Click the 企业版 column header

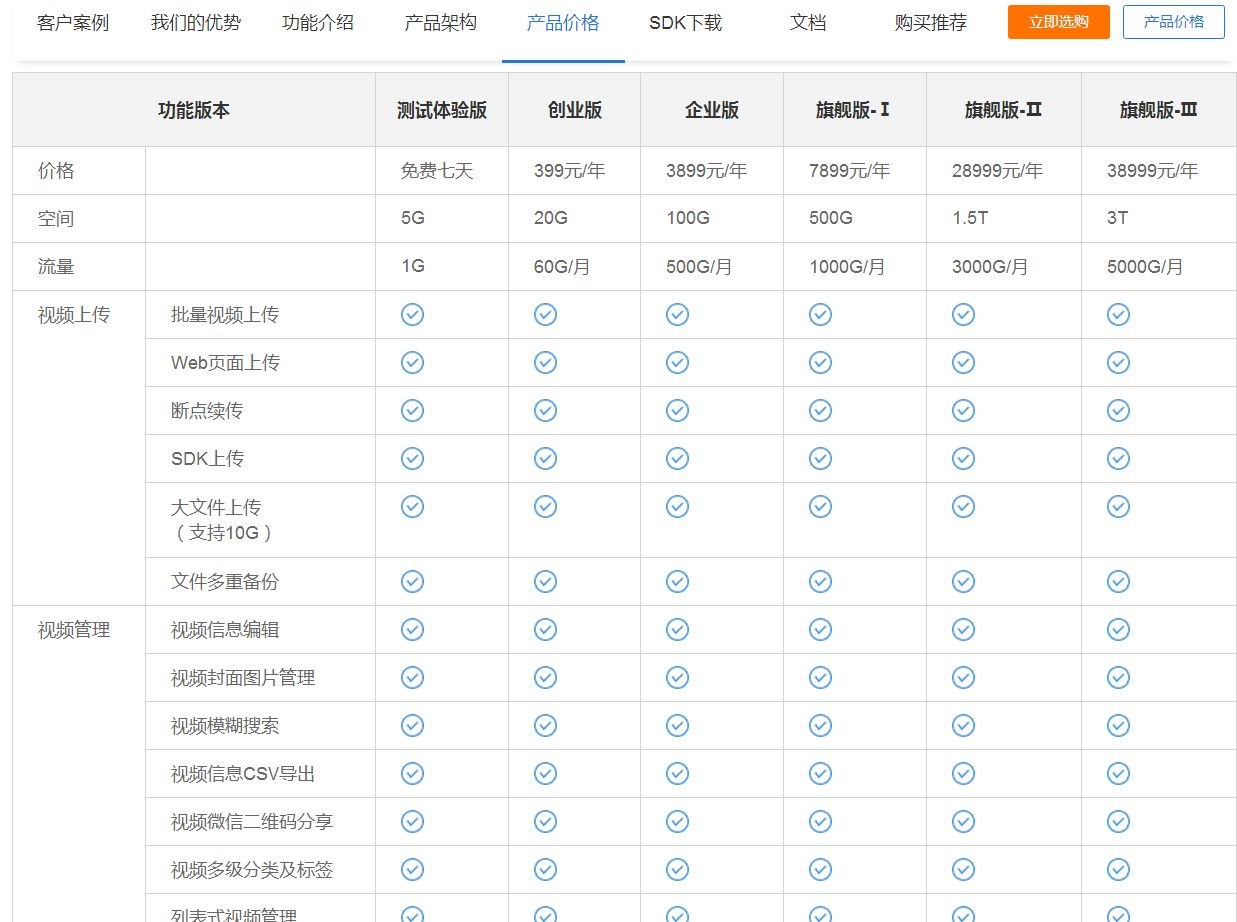coord(712,110)
